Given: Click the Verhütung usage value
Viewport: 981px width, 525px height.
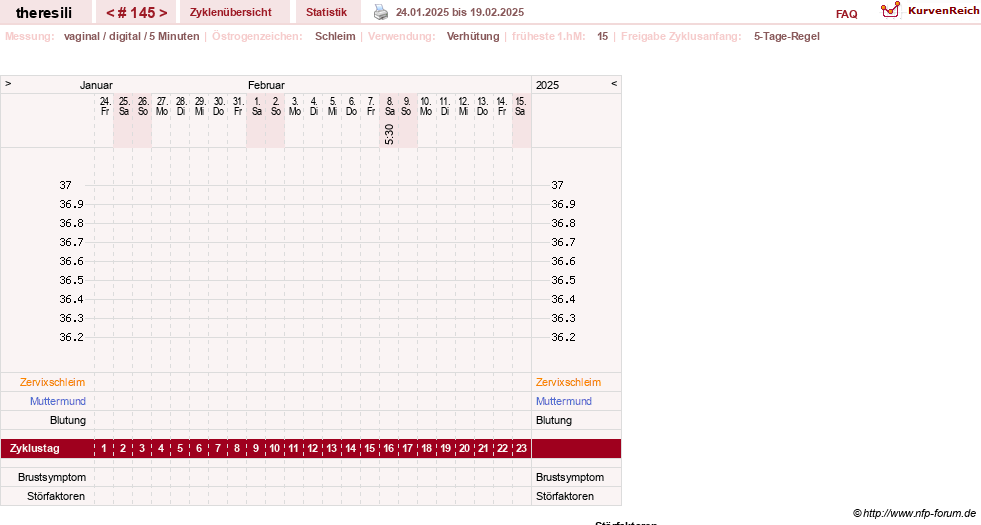Looking at the screenshot, I should 473,36.
